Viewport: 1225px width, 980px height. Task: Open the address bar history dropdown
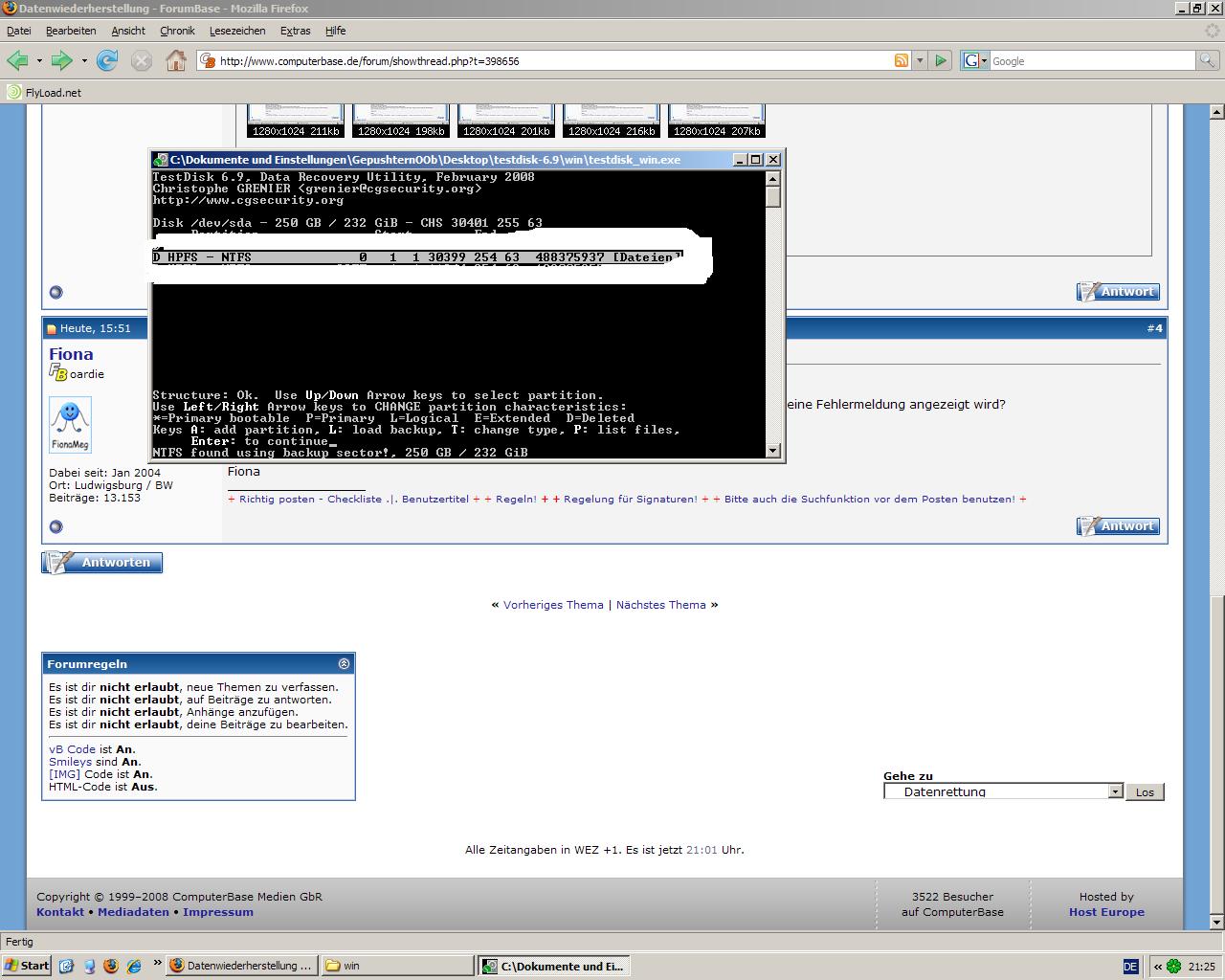920,60
